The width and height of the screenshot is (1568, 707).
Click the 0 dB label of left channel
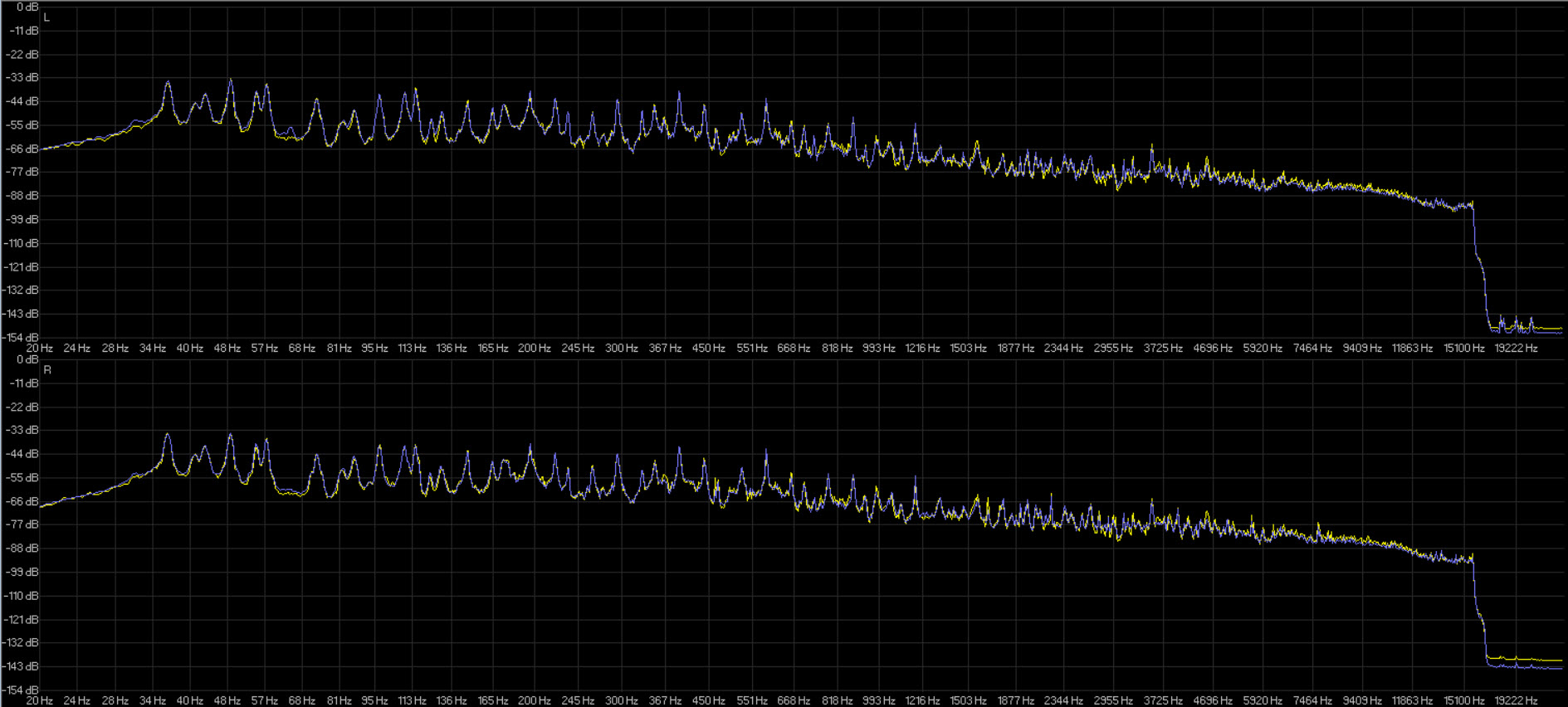pyautogui.click(x=27, y=7)
